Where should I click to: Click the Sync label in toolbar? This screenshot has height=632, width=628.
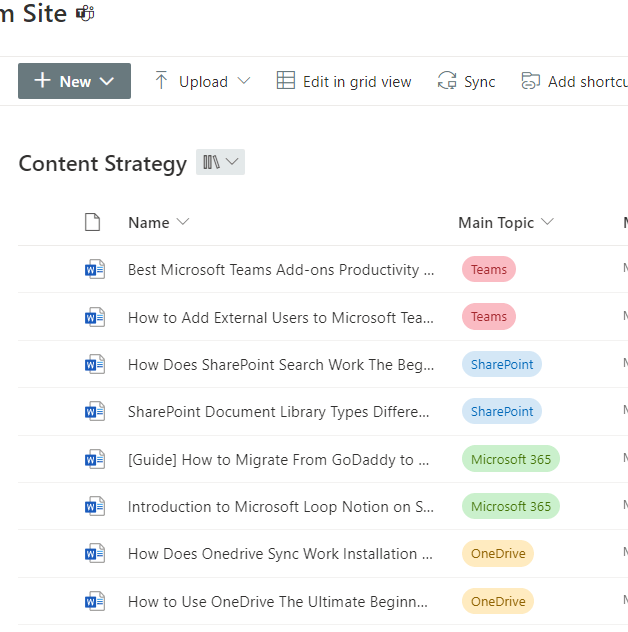[480, 82]
